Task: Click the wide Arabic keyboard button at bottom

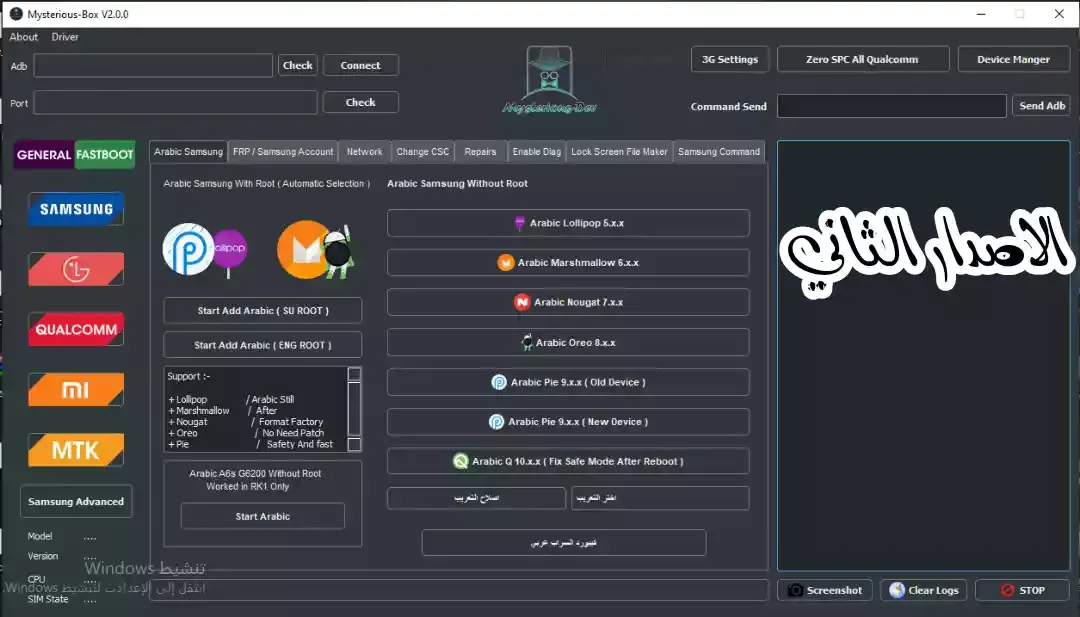Action: 563,543
